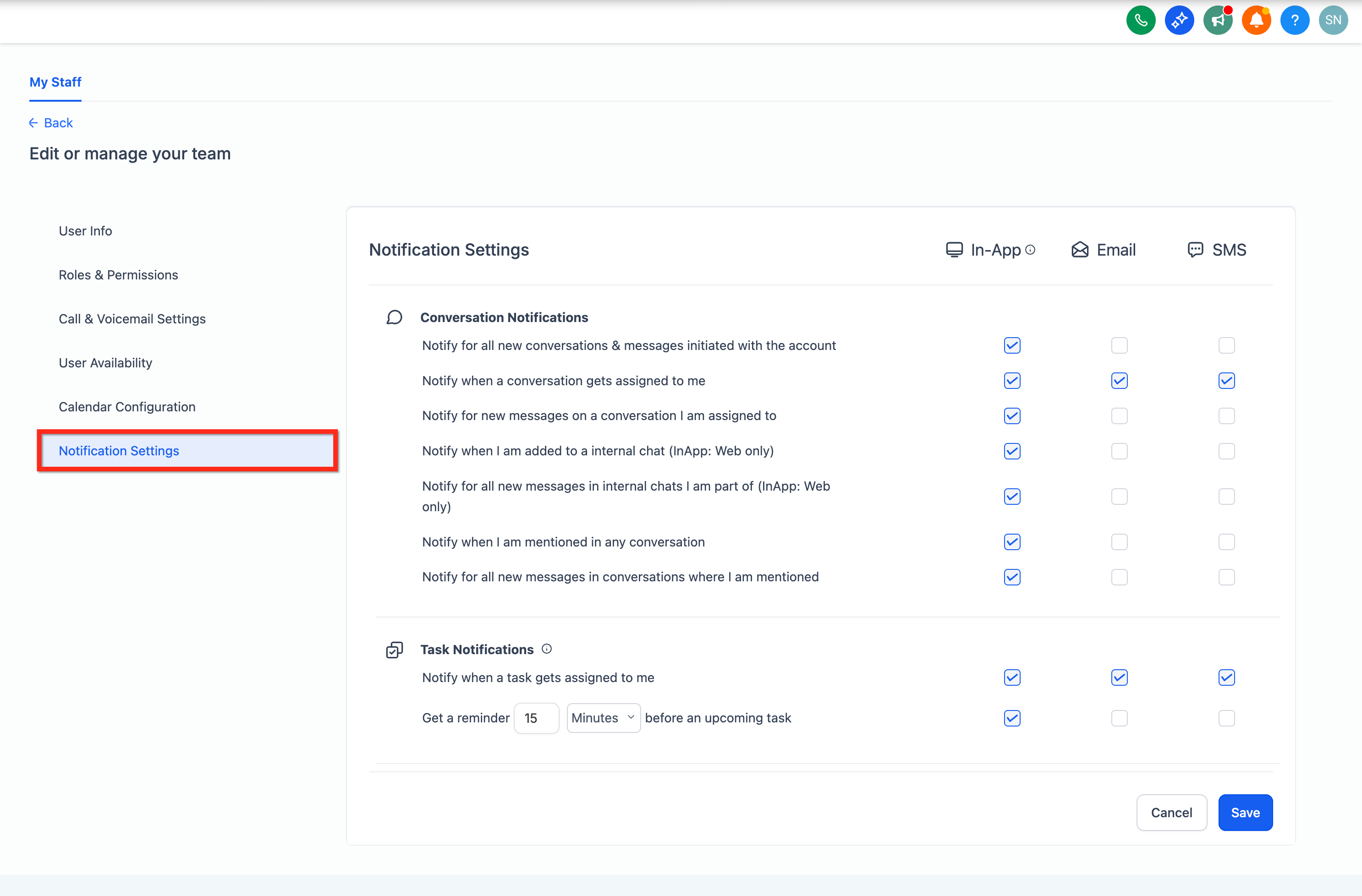Uncheck In-App for conversation assigned to me

click(x=1012, y=381)
